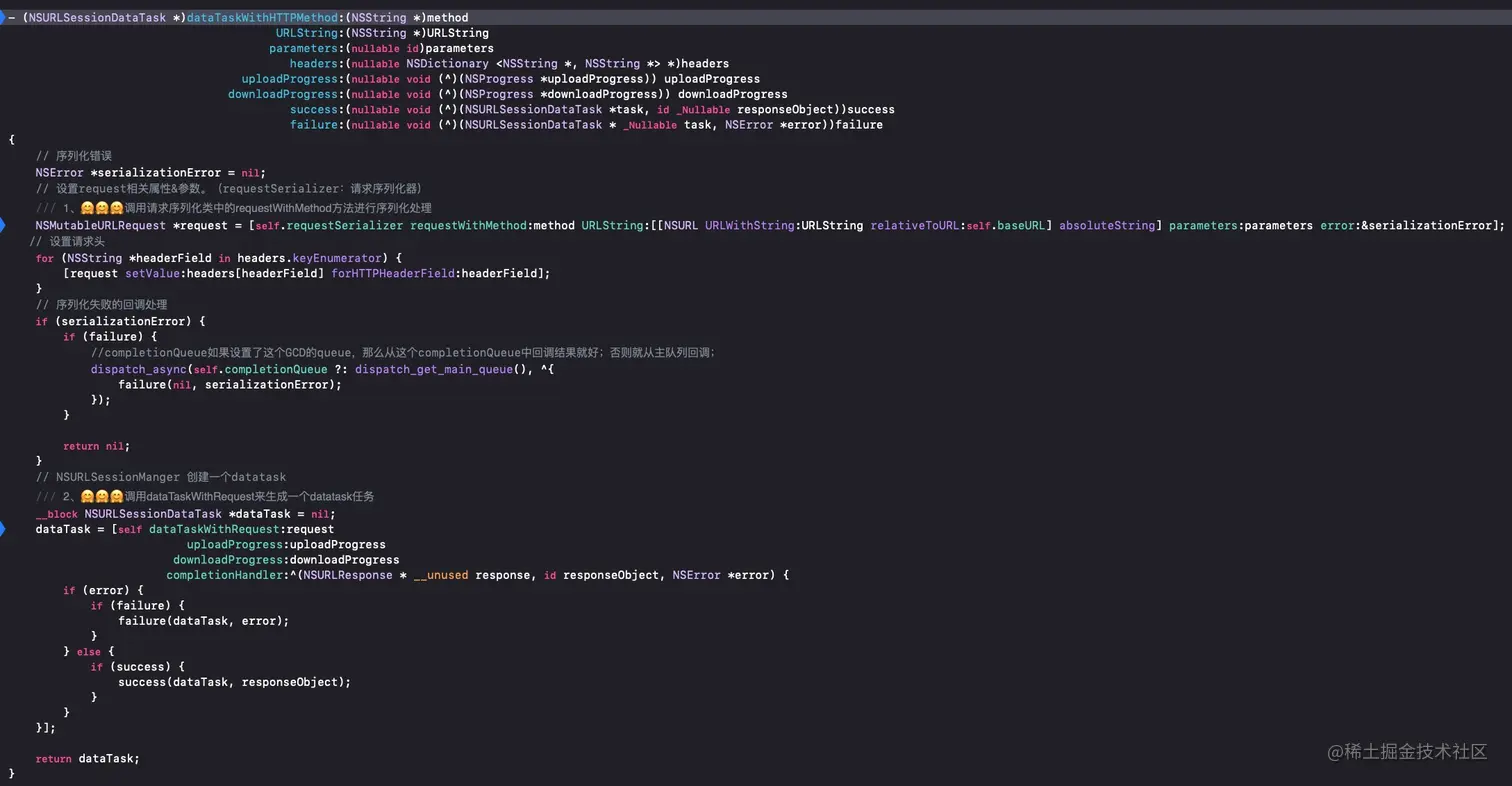
Task: Click the 'if (success) {' statement
Action: [138, 666]
